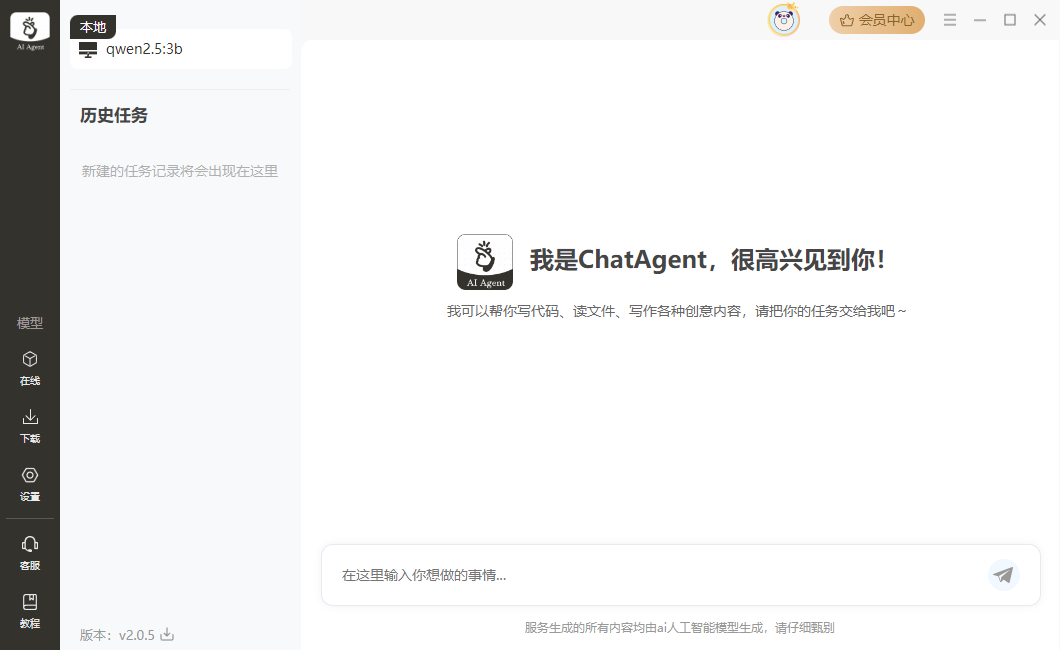Click the 模型 label in the sidebar

click(x=30, y=323)
